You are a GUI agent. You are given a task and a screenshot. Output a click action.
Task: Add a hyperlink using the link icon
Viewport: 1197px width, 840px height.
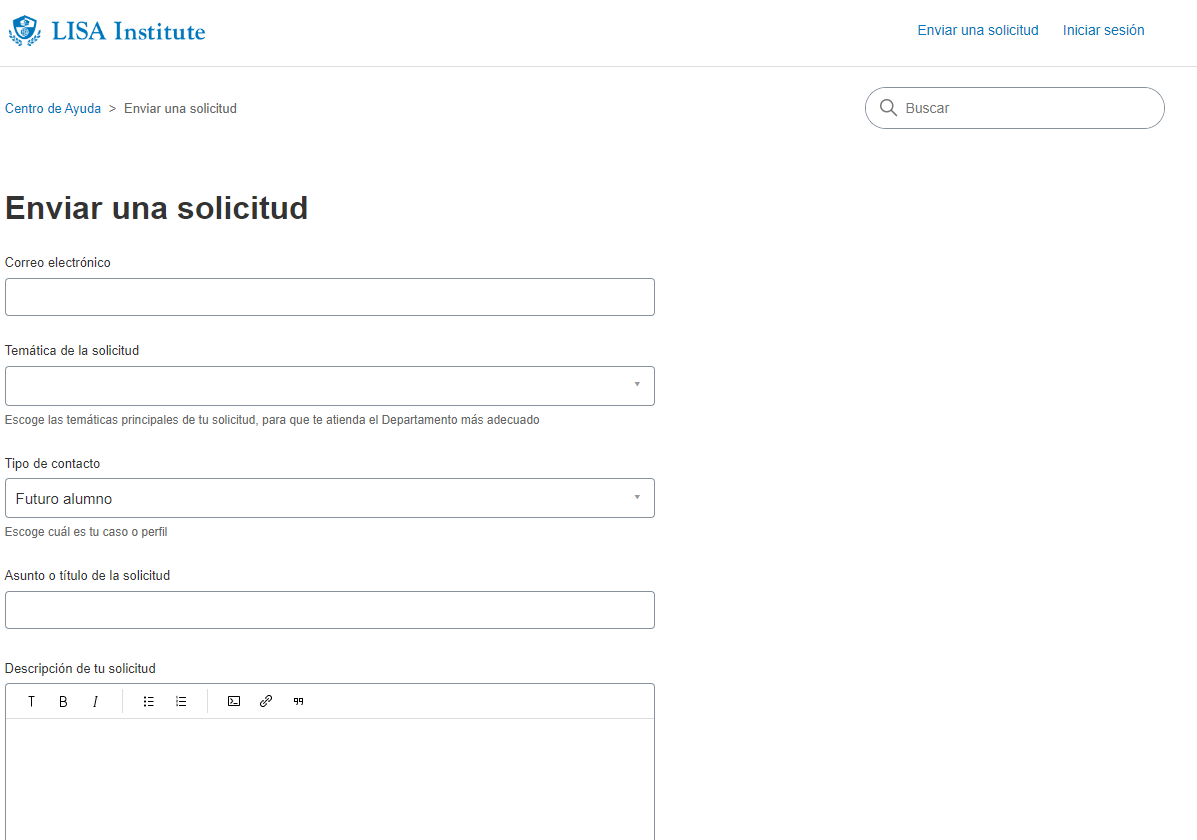(x=266, y=702)
